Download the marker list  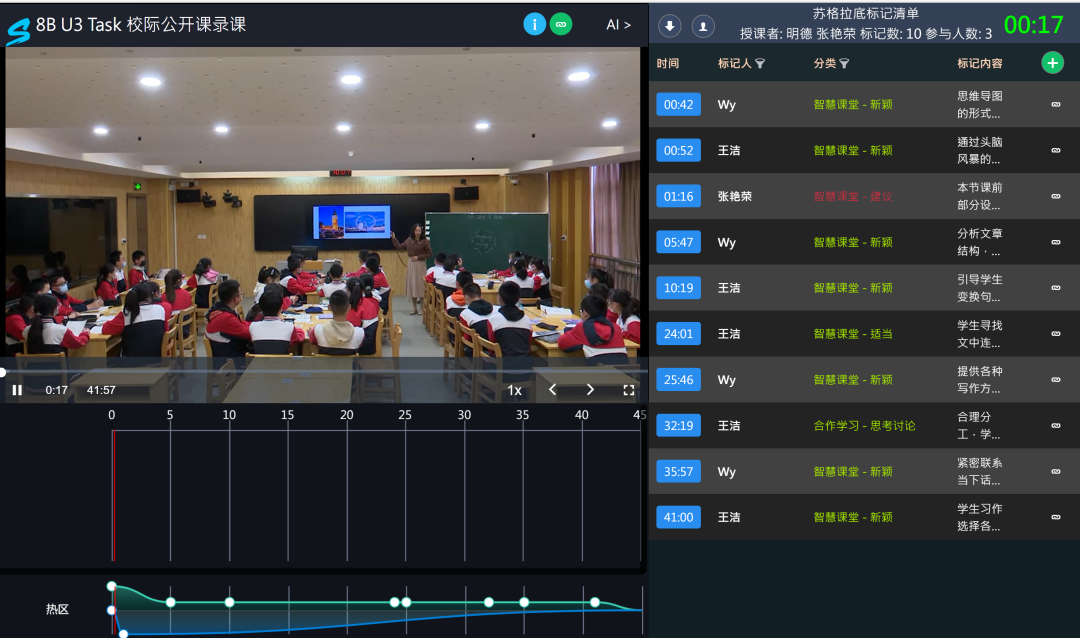[x=670, y=26]
